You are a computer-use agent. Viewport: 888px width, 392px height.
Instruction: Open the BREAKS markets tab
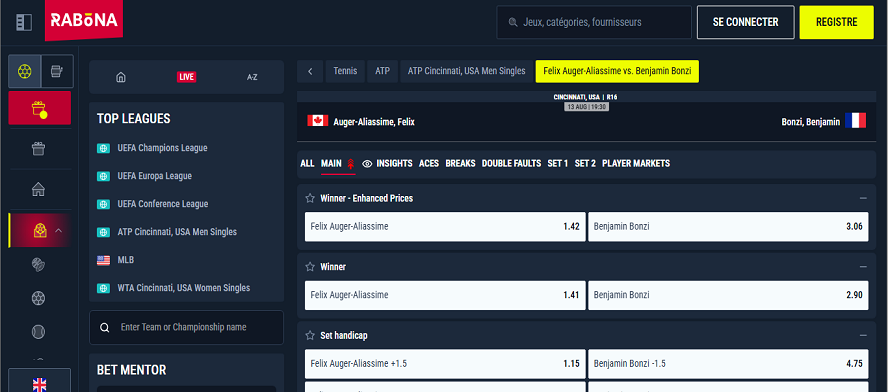click(460, 163)
